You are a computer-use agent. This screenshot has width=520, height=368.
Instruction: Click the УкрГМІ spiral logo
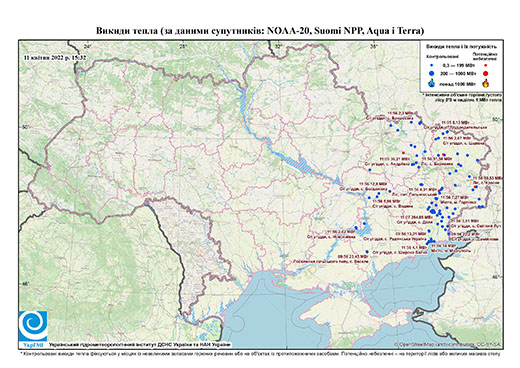pyautogui.click(x=33, y=326)
